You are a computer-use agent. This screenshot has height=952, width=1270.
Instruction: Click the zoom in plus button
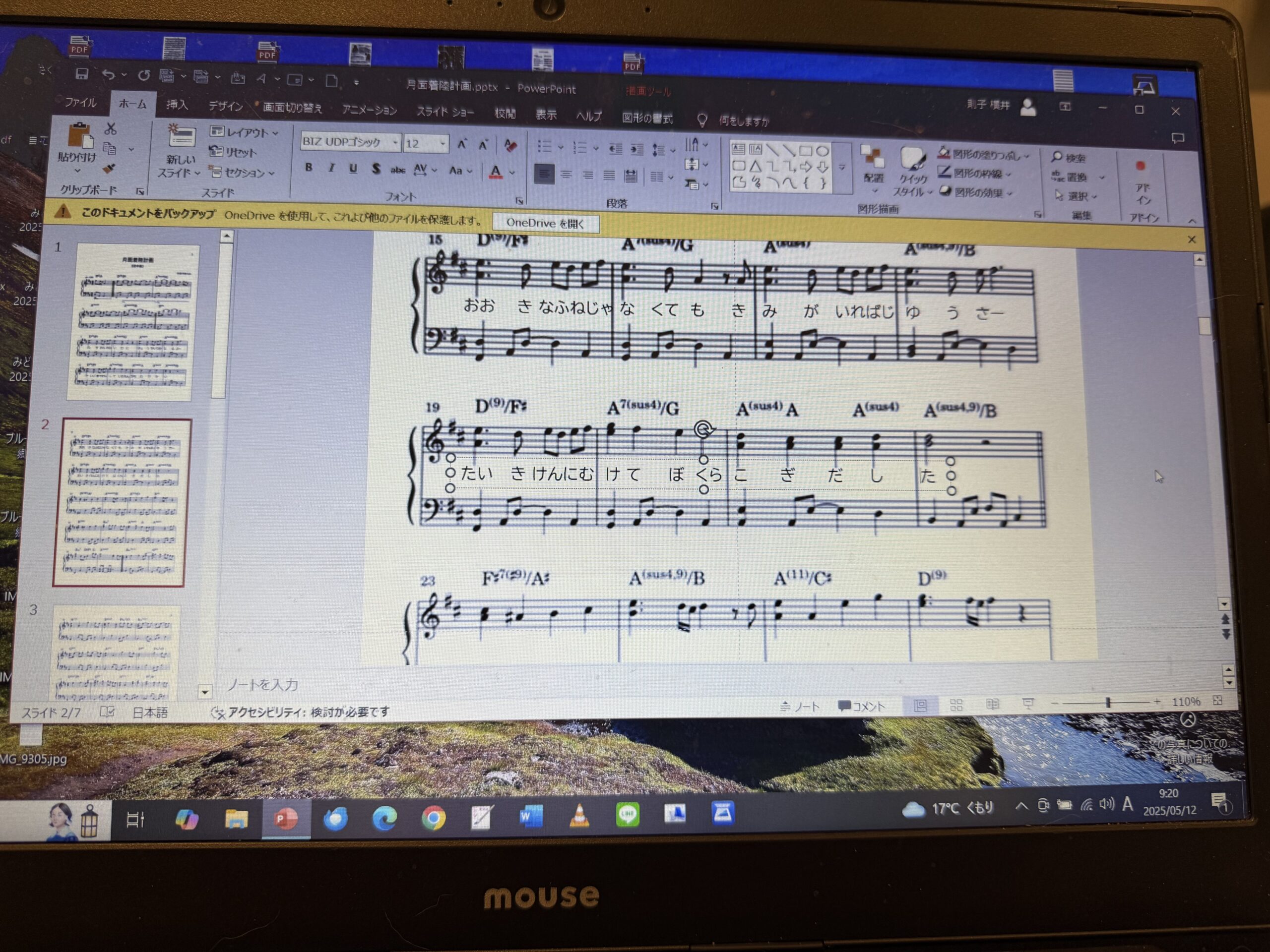coord(1157,701)
